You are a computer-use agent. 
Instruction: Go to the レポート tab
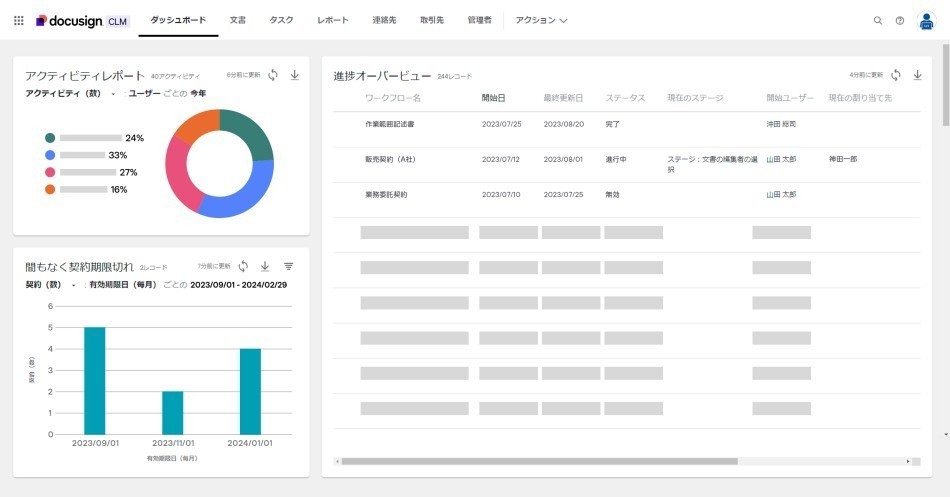[x=333, y=20]
